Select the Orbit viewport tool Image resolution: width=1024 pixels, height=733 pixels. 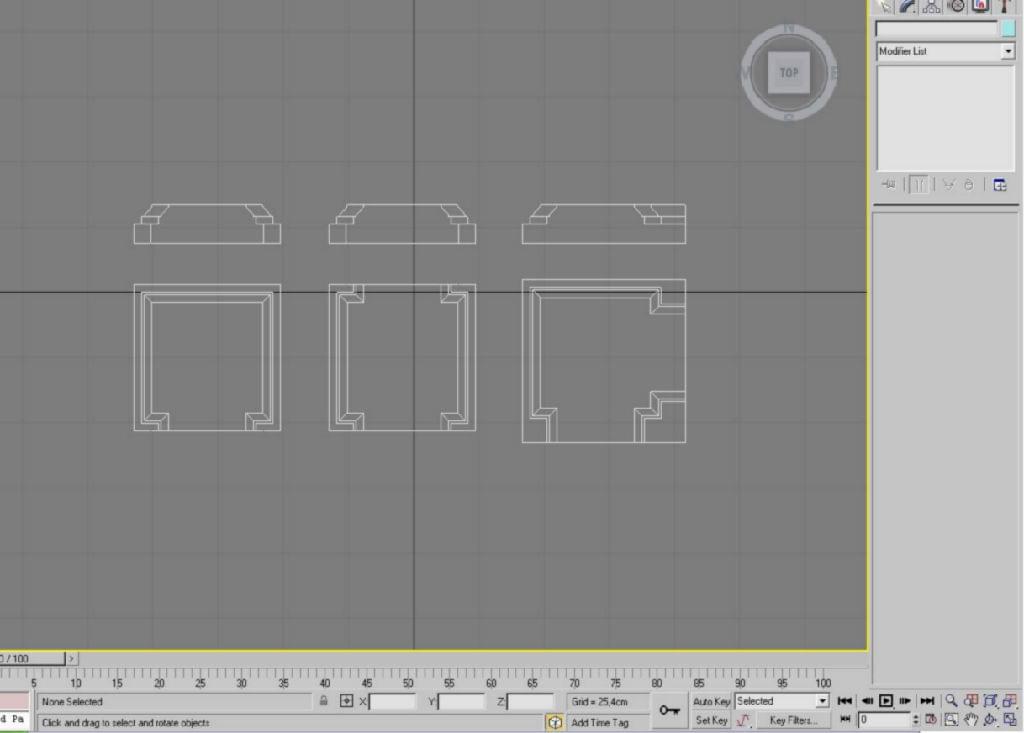pos(990,719)
